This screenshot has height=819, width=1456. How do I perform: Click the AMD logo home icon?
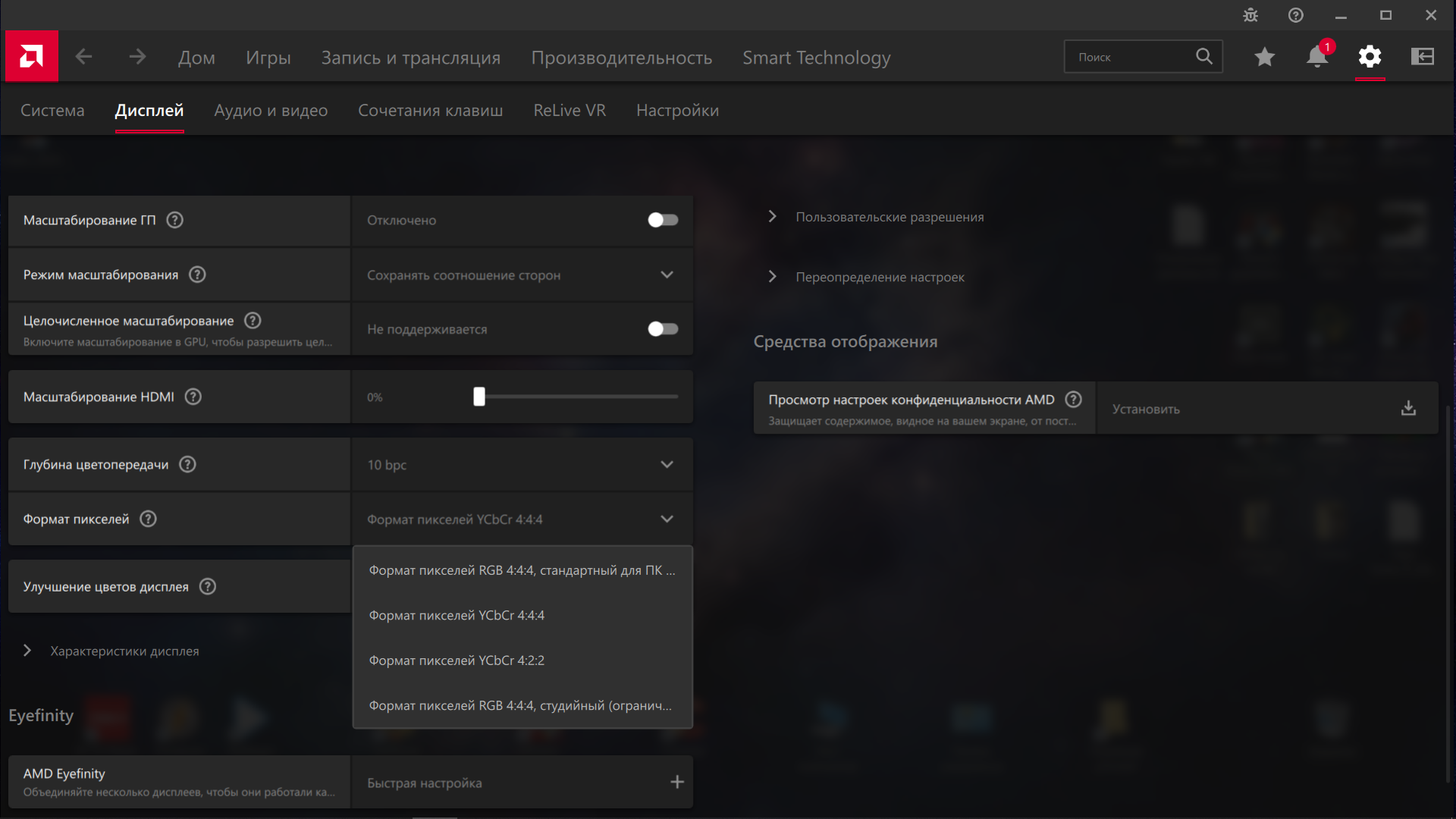[x=31, y=56]
